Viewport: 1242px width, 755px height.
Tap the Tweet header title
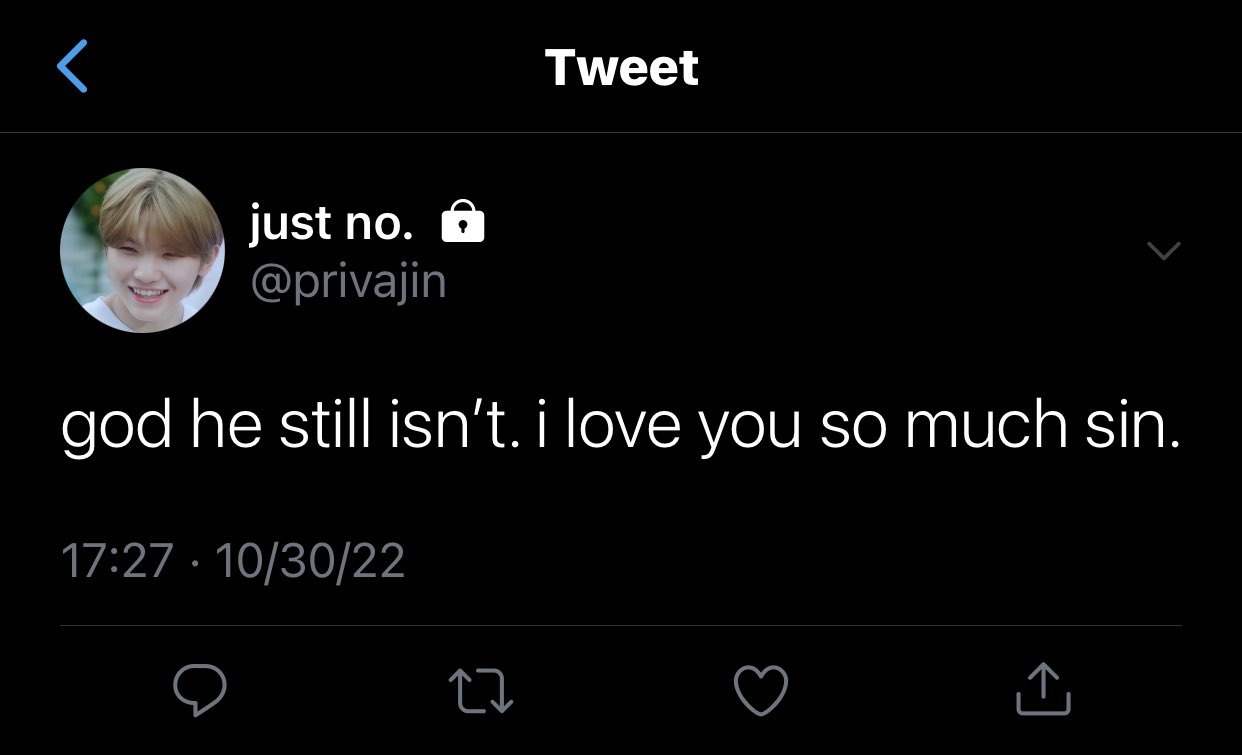622,68
